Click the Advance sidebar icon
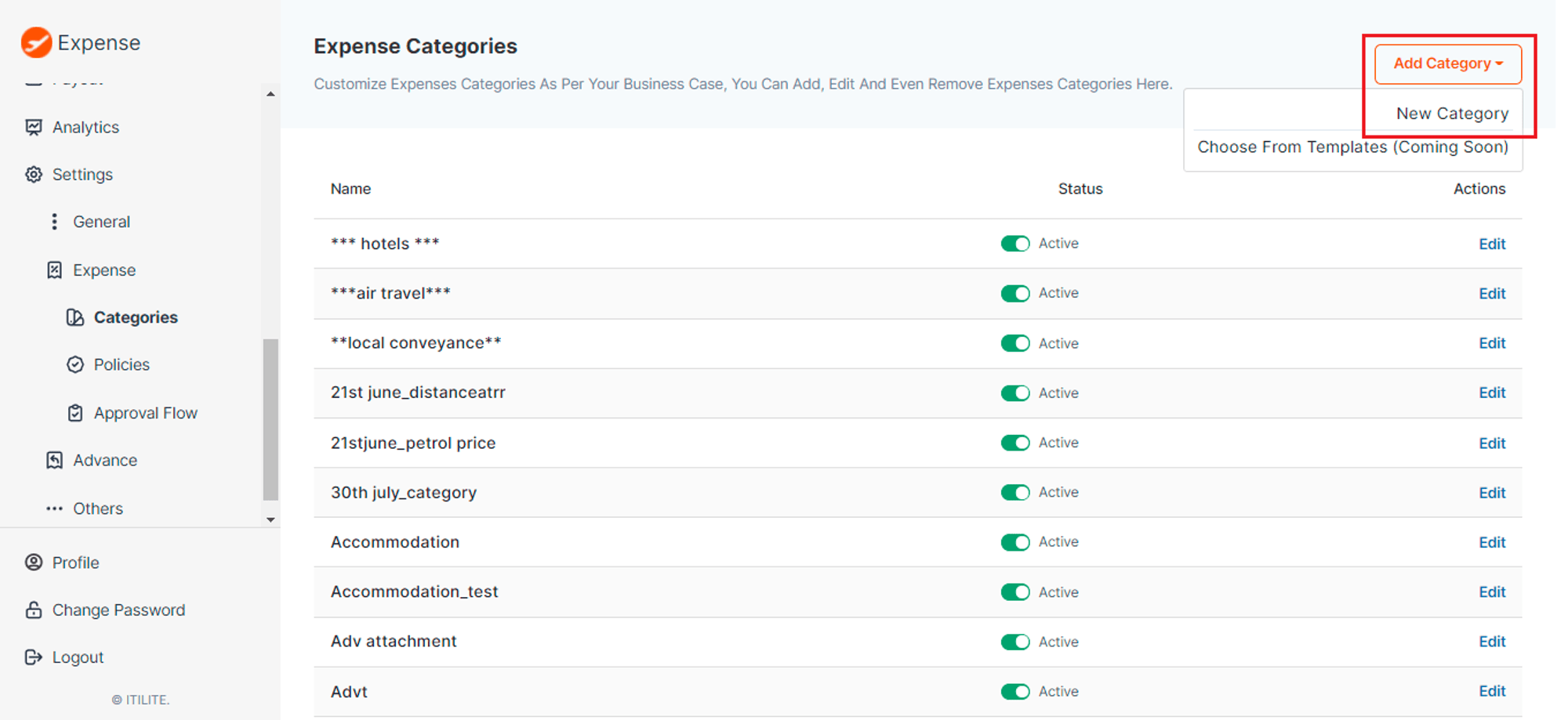The width and height of the screenshot is (1568, 720). click(x=54, y=460)
